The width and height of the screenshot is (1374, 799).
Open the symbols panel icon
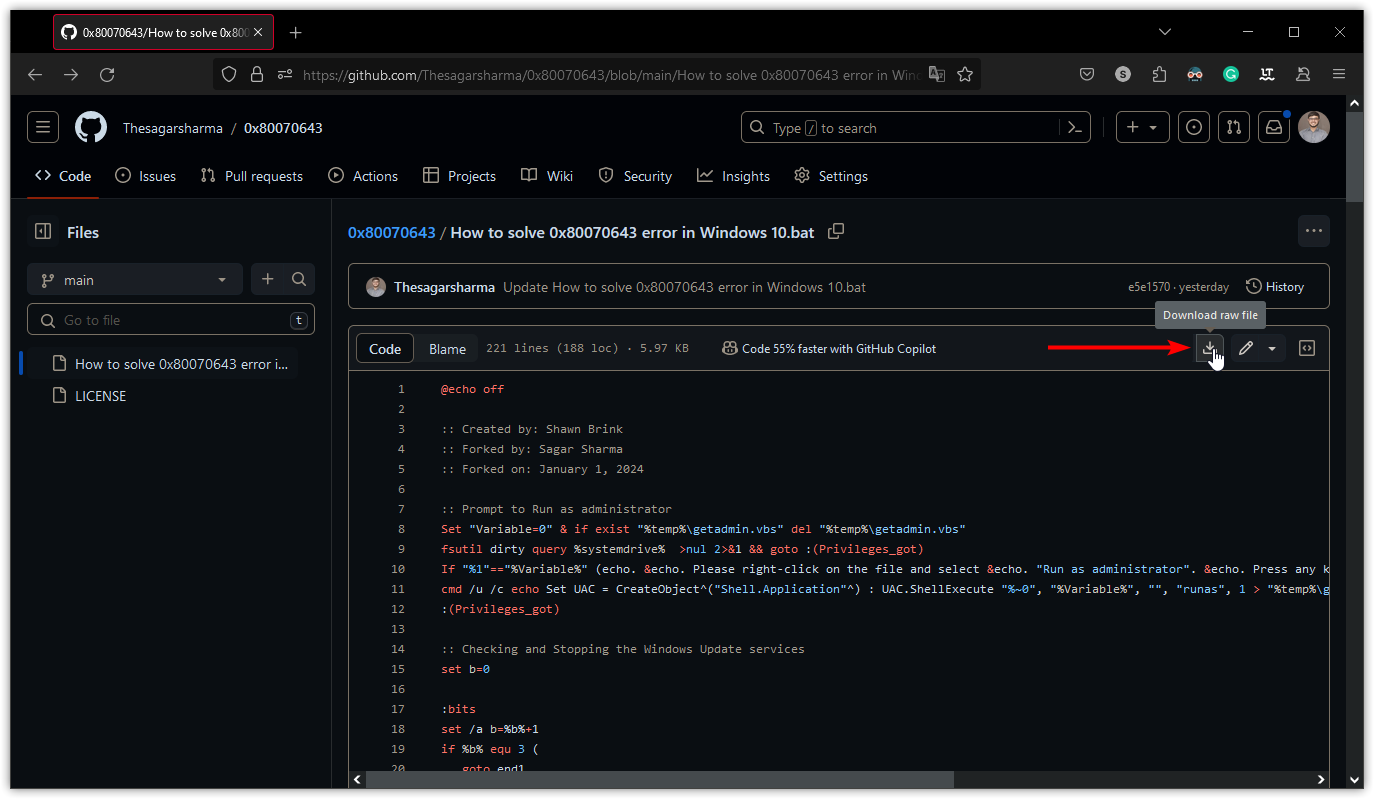coord(1306,348)
